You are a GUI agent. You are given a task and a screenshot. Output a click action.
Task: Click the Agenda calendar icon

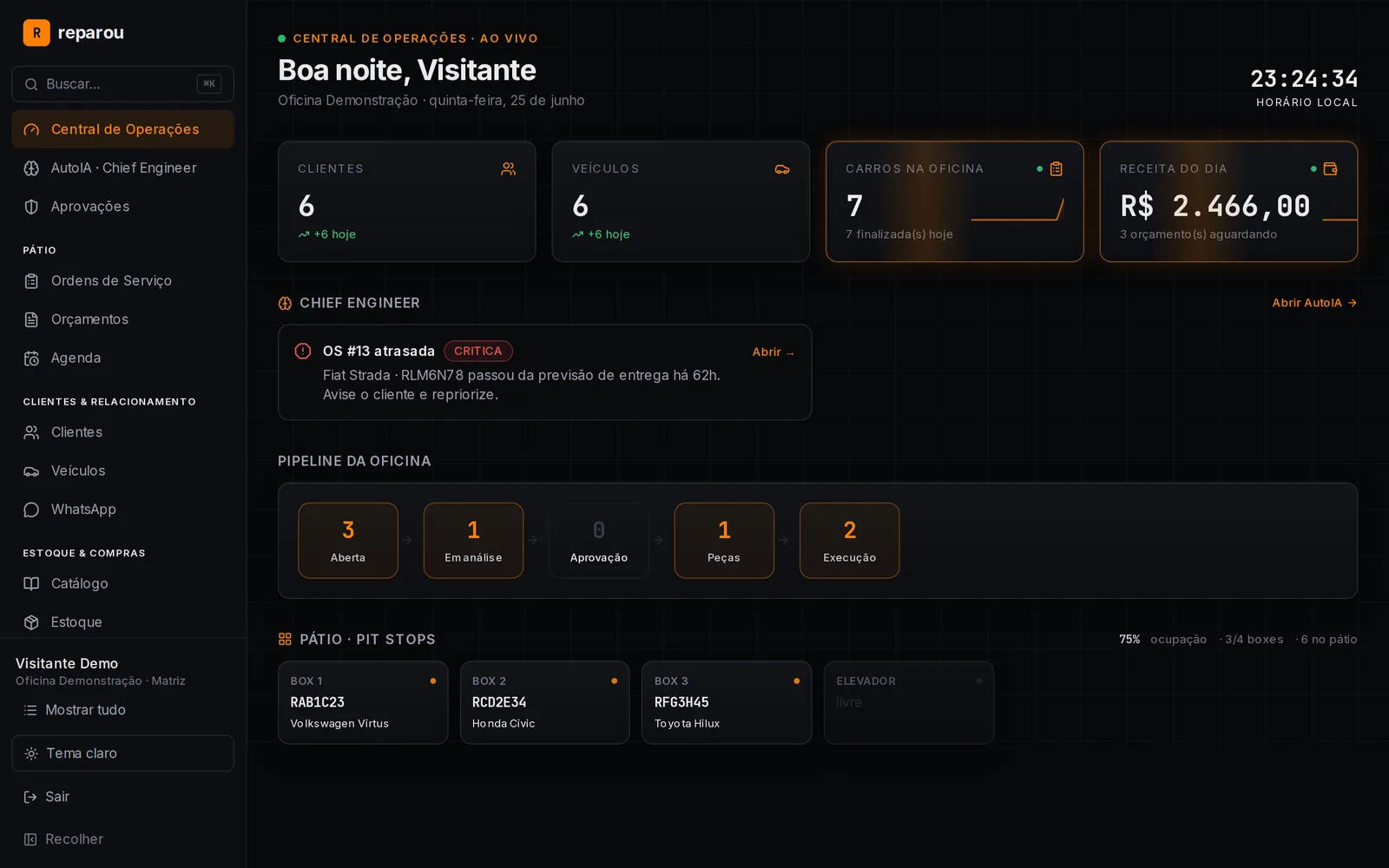[x=31, y=358]
